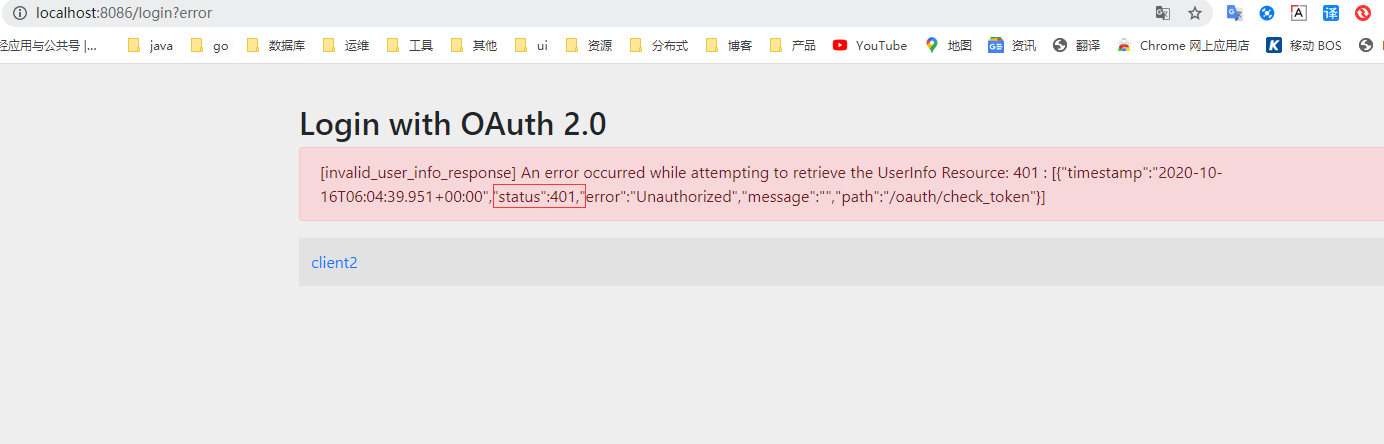
Task: Bookmark this page with the star icon
Action: 1194,13
